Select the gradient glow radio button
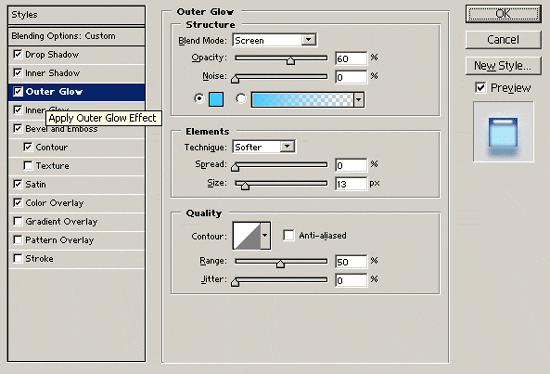 pos(241,99)
